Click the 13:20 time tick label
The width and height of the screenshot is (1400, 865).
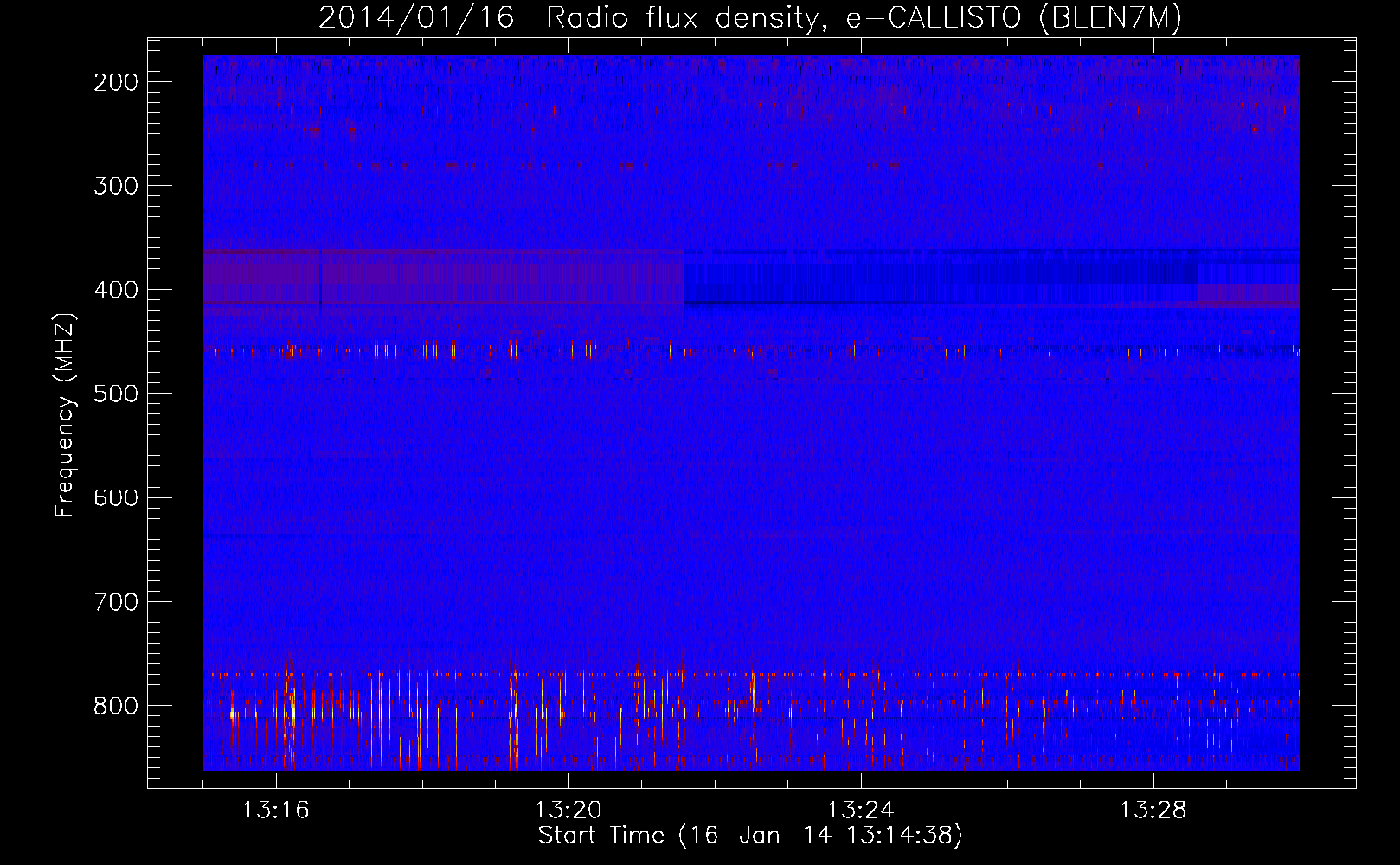coord(568,811)
